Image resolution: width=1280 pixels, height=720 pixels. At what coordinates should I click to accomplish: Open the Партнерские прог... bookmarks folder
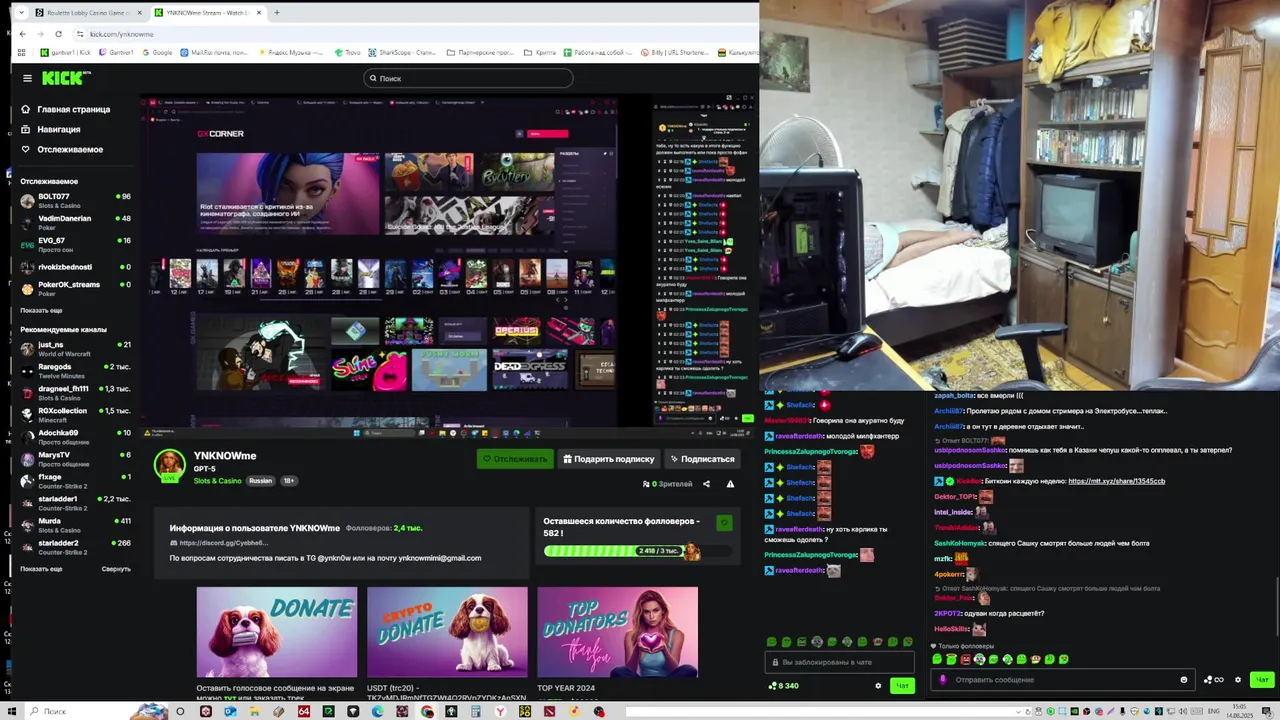pos(480,52)
